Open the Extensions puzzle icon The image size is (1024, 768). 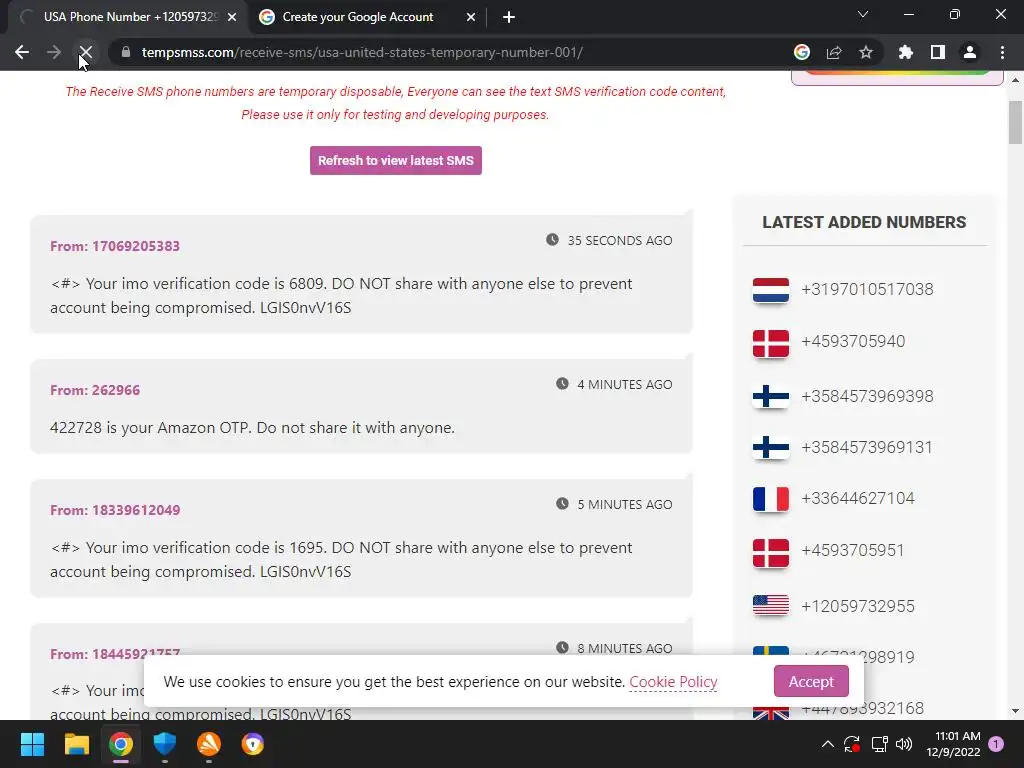[906, 52]
